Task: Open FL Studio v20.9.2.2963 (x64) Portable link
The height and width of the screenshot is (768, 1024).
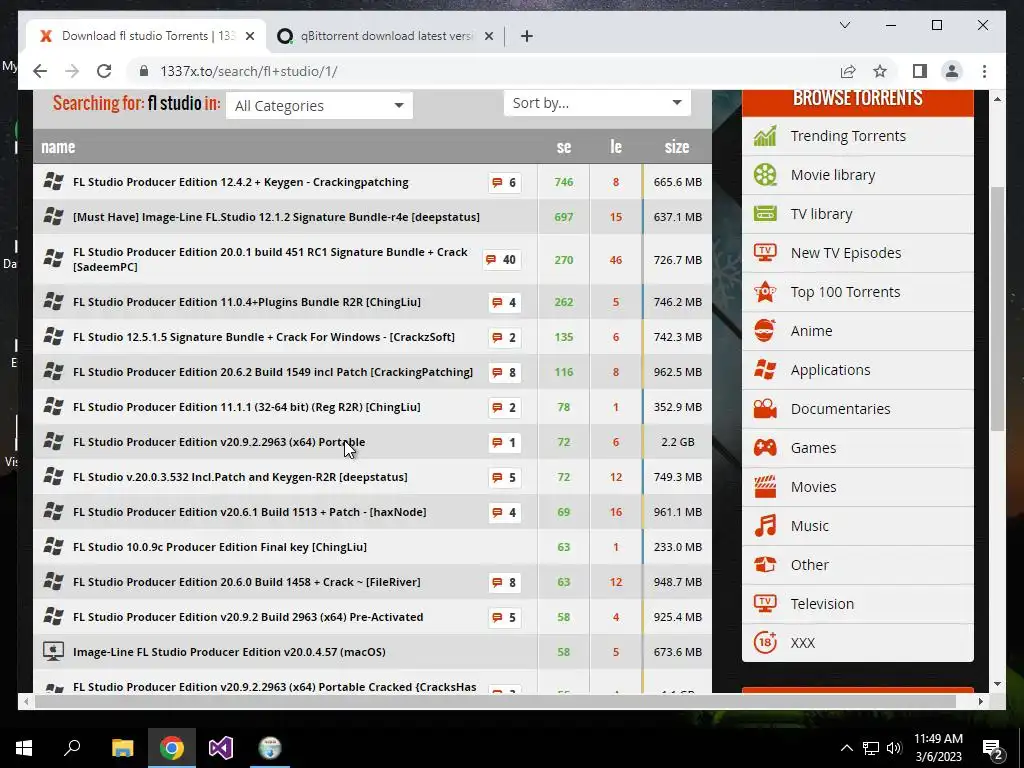Action: [x=219, y=442]
